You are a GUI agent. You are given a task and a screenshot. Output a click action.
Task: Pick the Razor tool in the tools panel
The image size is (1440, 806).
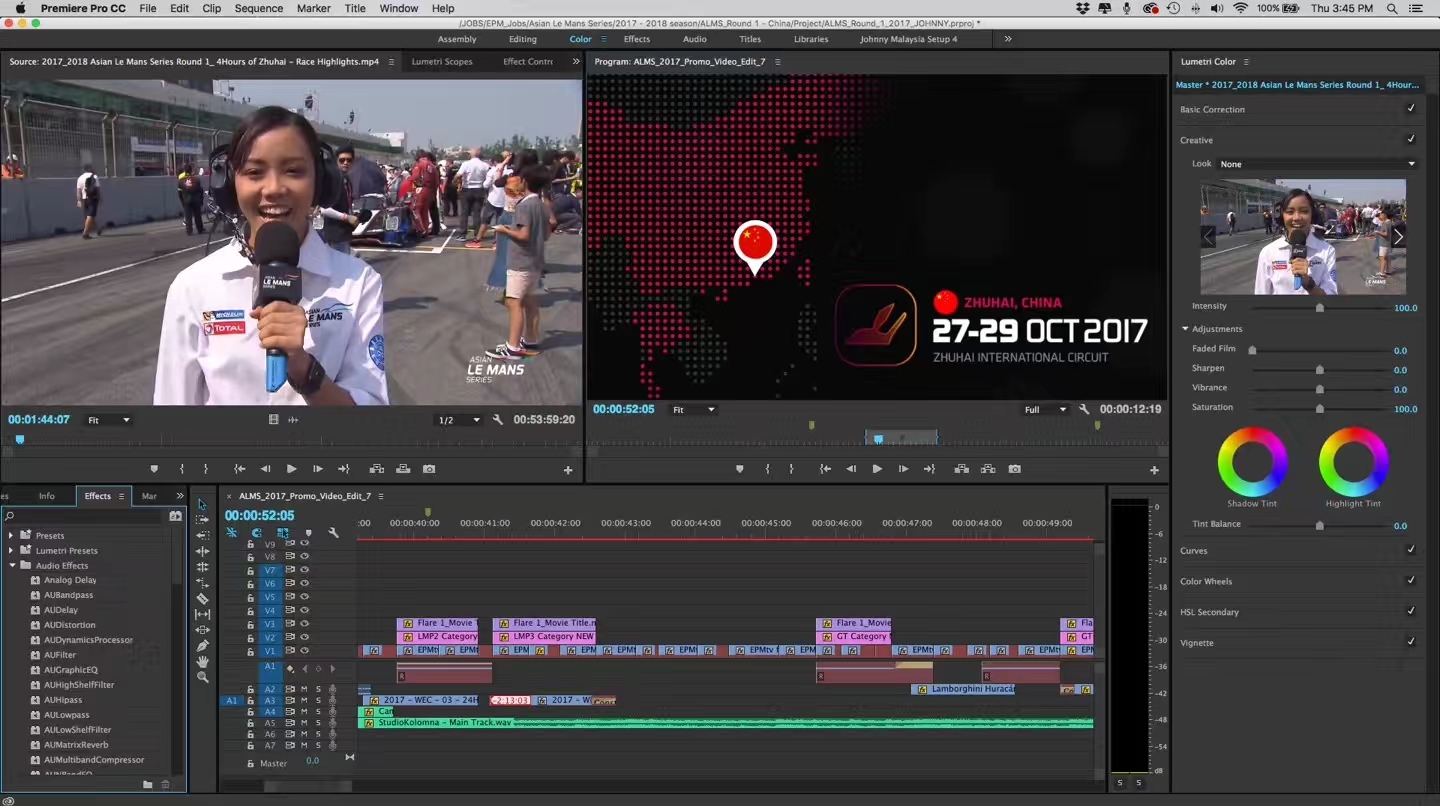pyautogui.click(x=202, y=599)
